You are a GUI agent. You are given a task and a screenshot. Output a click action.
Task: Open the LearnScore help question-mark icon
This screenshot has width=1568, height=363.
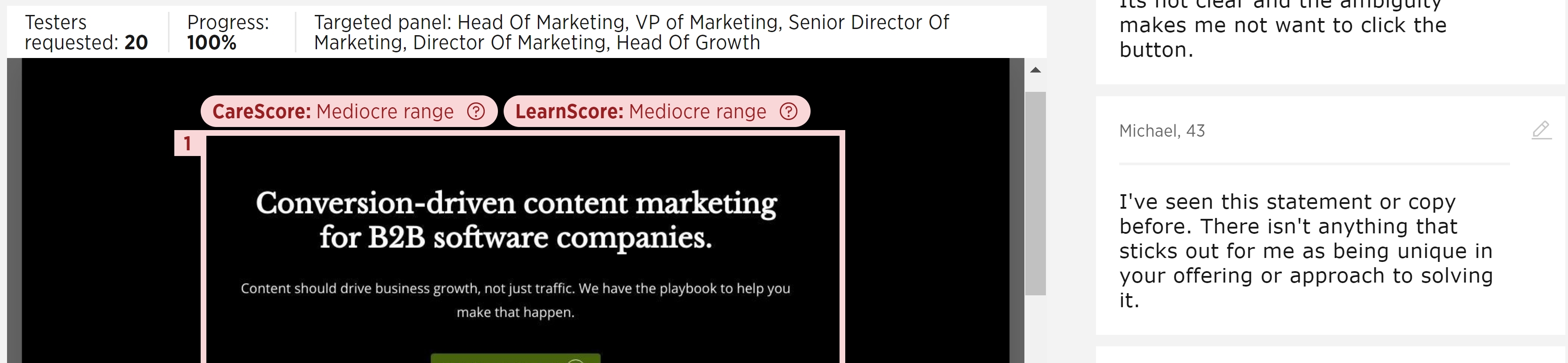(788, 112)
